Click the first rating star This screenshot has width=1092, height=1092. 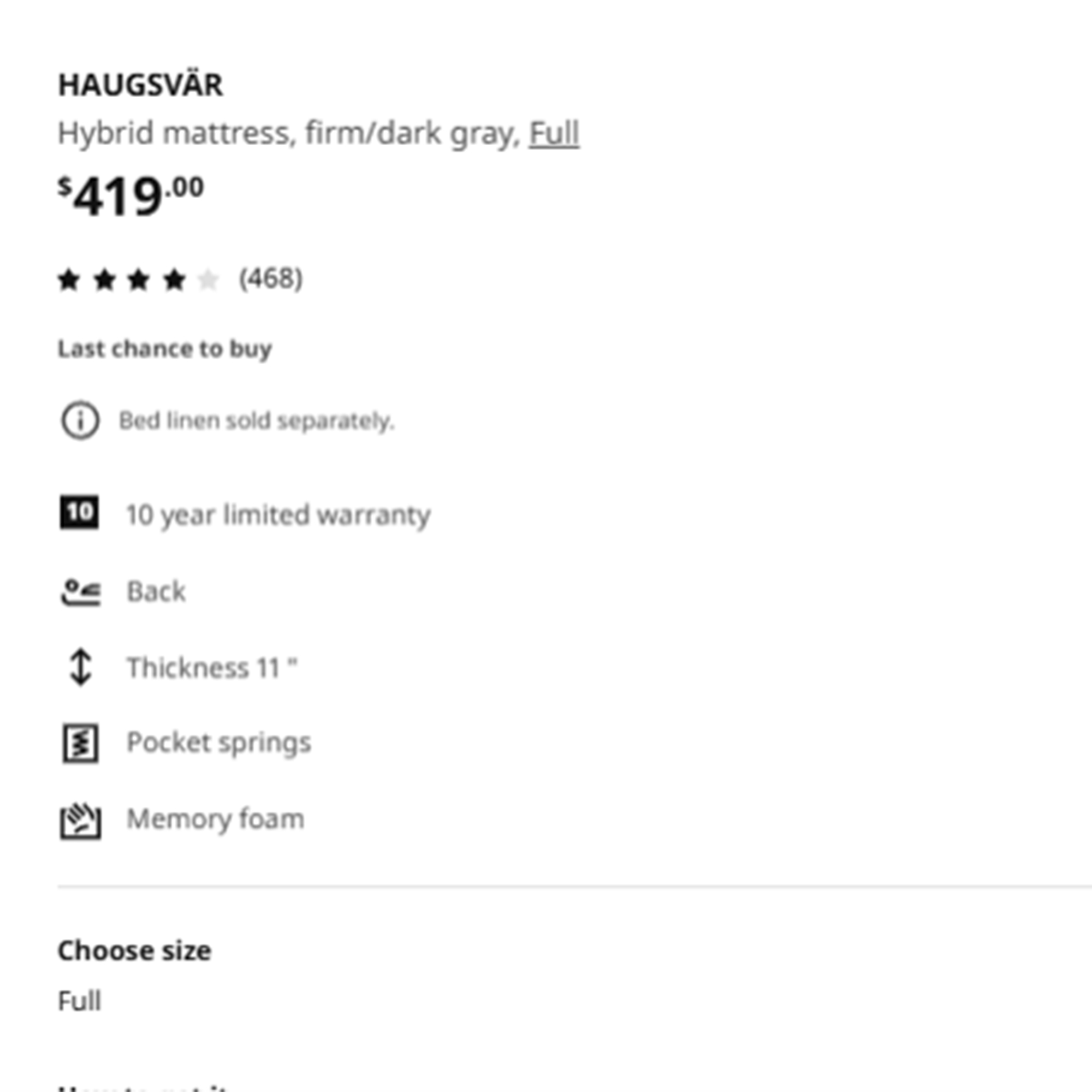coord(69,280)
